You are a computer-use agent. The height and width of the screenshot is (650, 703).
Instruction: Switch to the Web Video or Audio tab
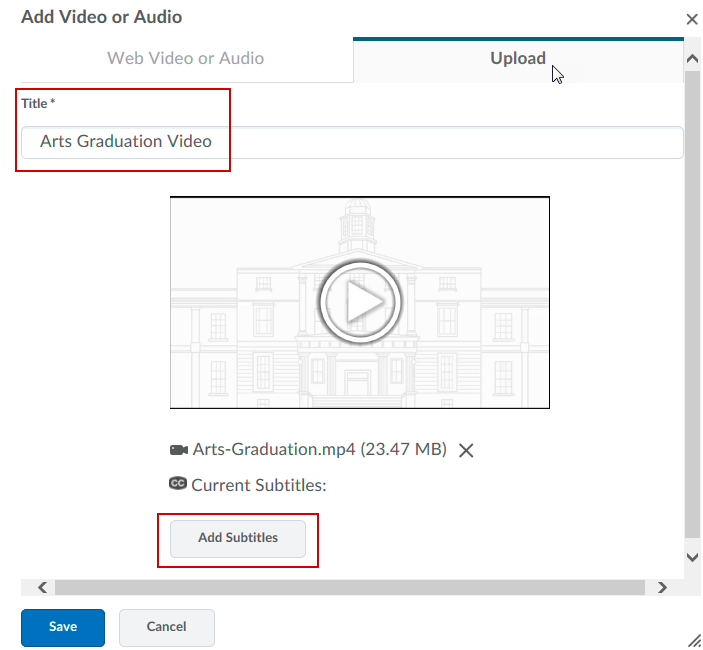pos(186,58)
